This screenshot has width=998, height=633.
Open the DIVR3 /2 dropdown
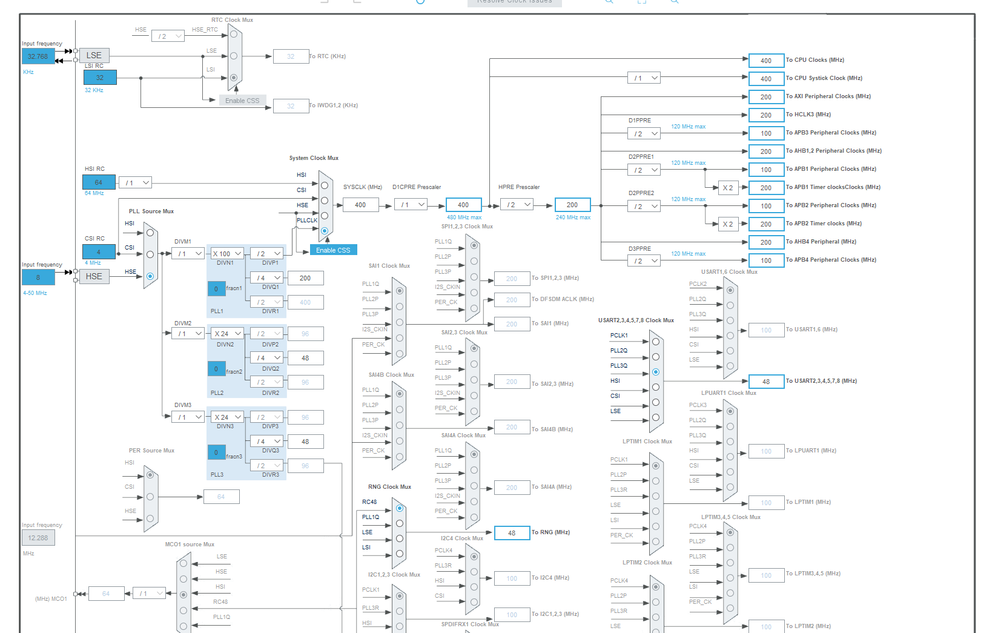tap(266, 466)
